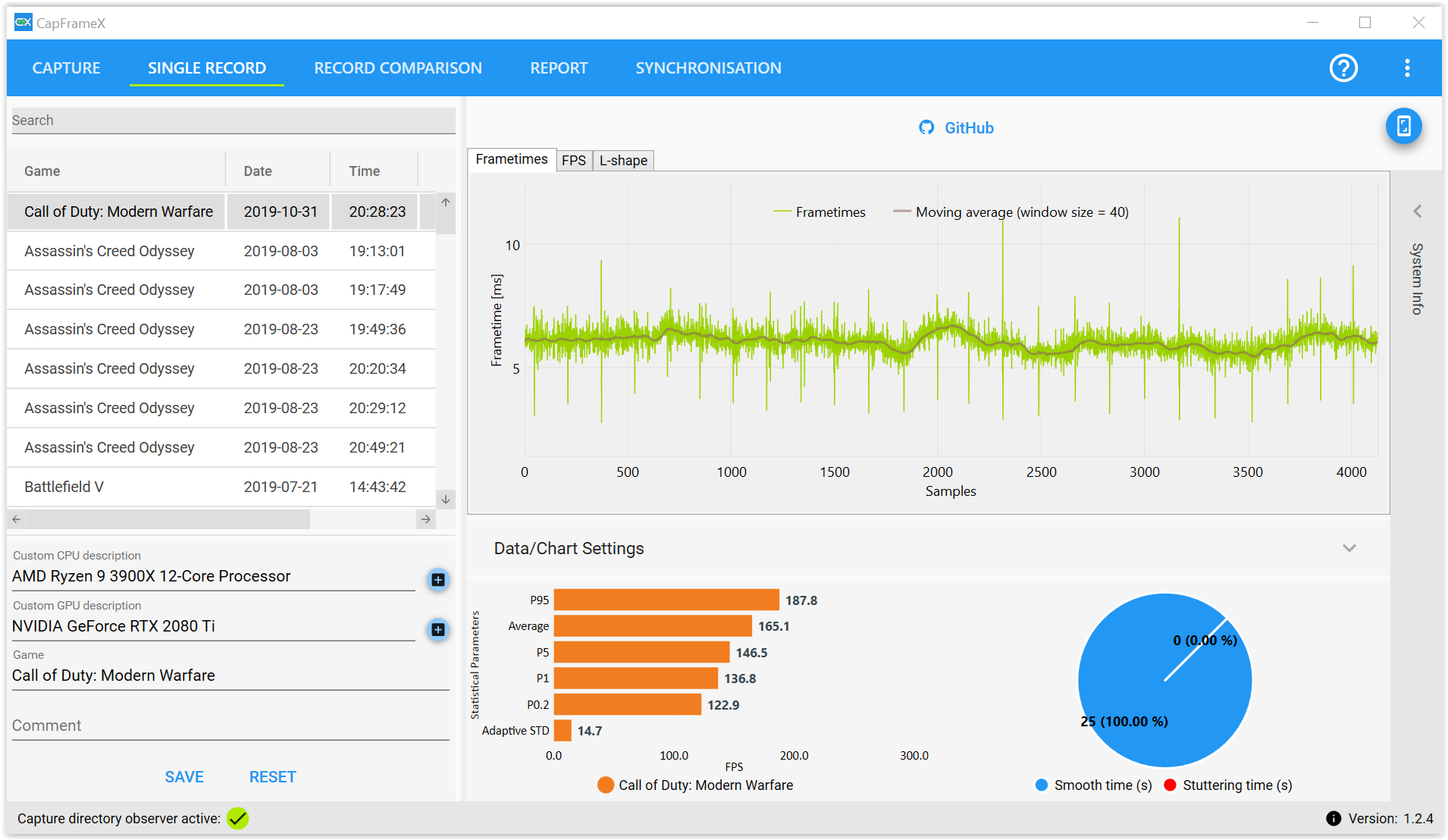The image size is (1448, 840).
Task: Click the Custom CPU description field
Action: [214, 576]
